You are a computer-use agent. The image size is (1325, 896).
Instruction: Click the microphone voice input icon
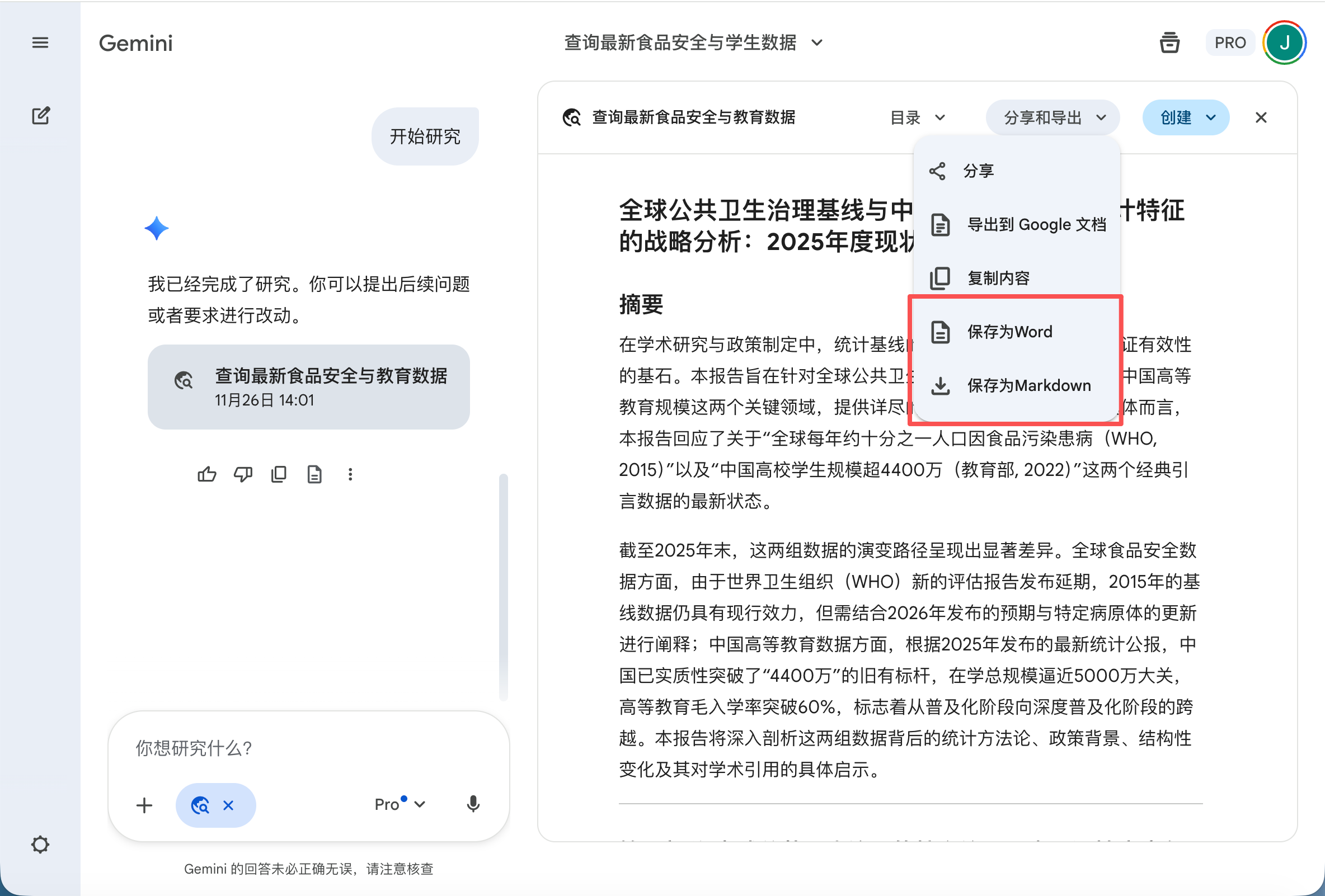coord(473,804)
